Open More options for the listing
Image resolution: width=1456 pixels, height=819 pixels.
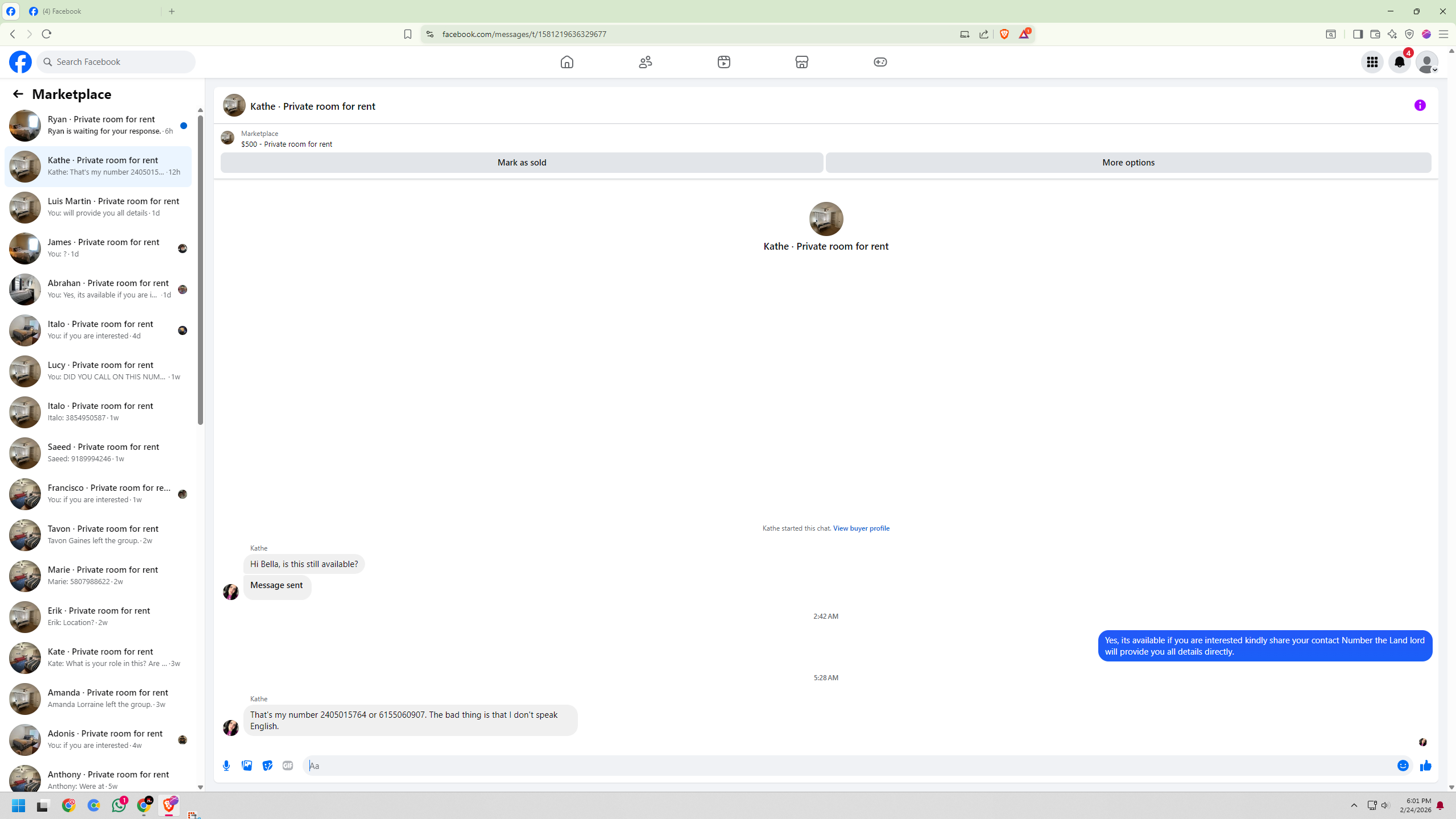pyautogui.click(x=1128, y=163)
